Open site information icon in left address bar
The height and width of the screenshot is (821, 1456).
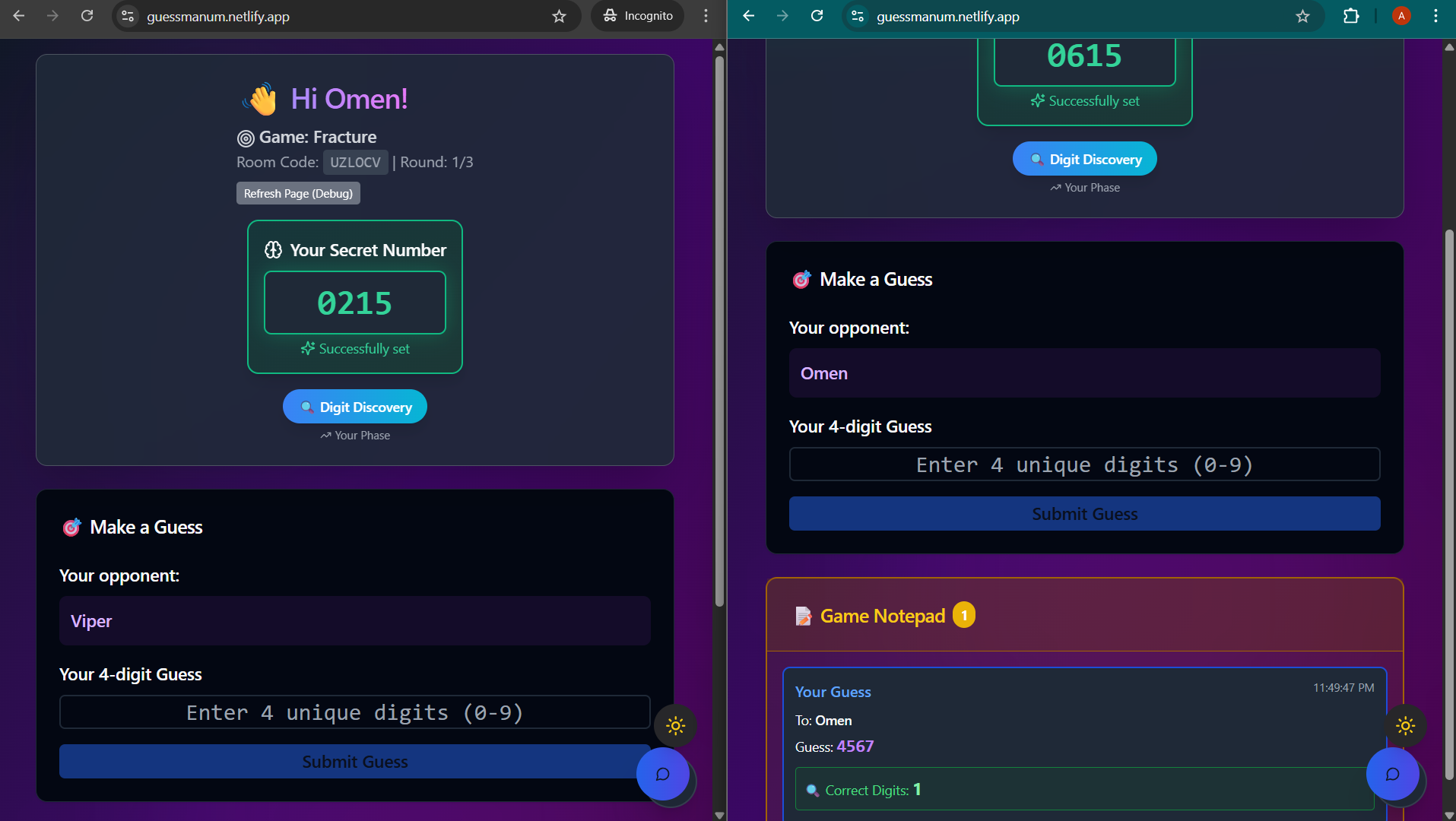128,16
